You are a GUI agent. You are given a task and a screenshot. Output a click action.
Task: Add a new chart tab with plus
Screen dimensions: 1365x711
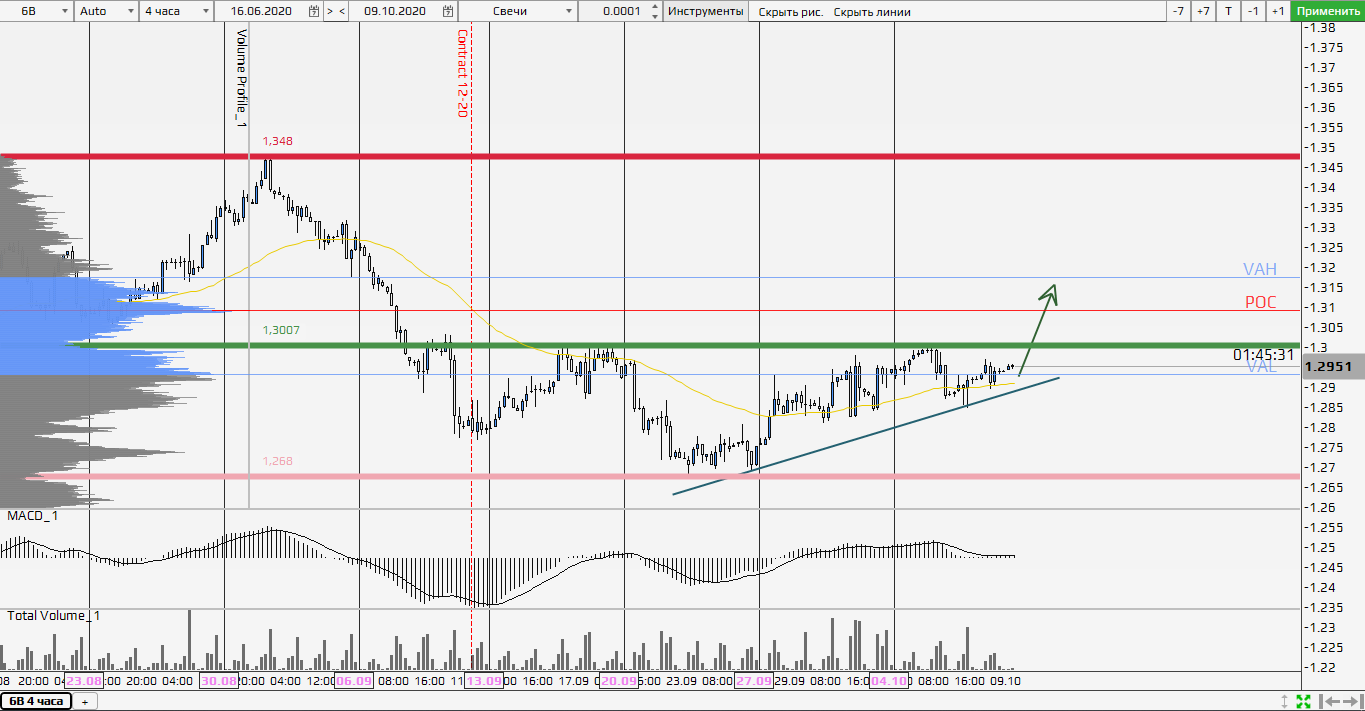click(84, 702)
